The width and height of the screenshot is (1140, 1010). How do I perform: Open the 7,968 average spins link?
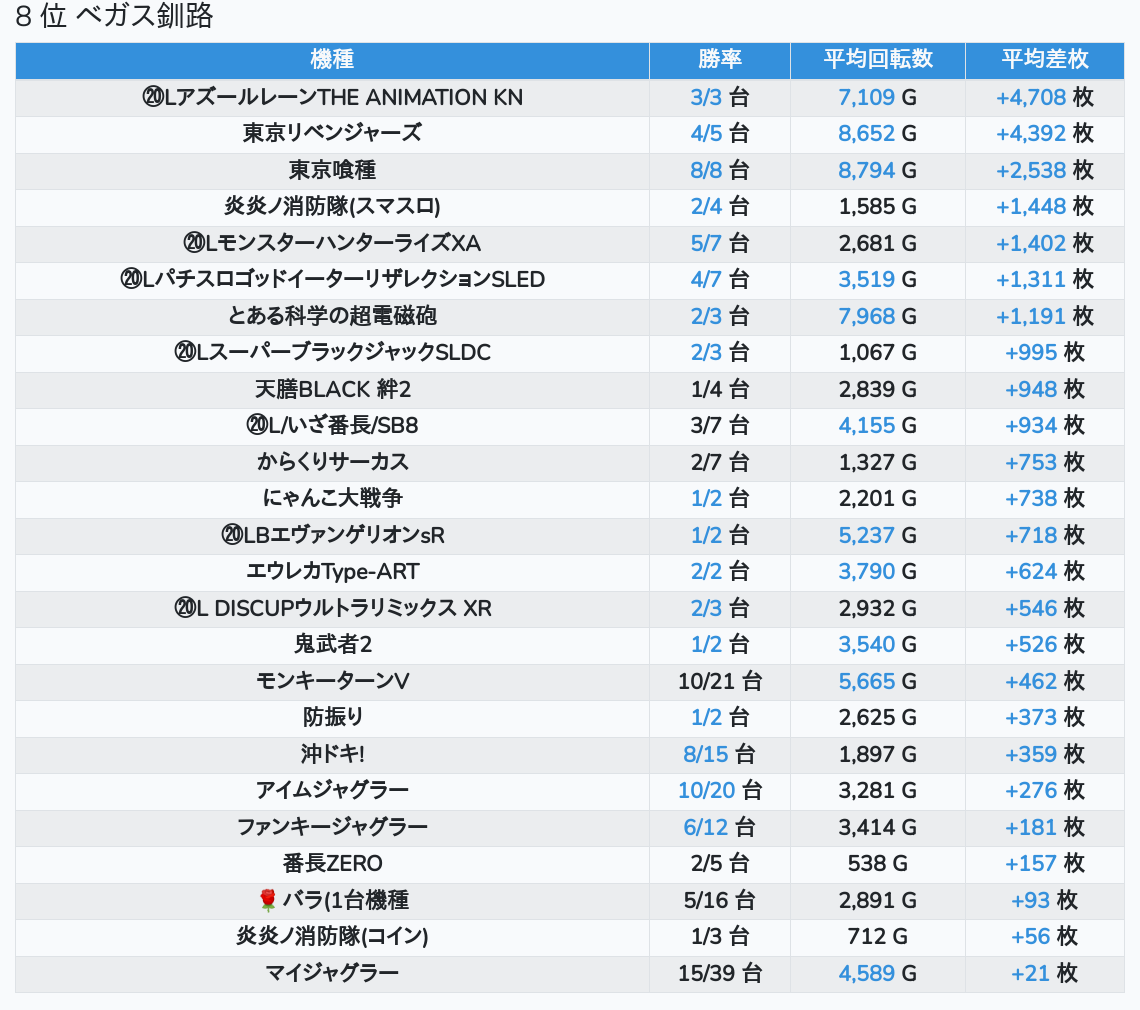pyautogui.click(x=866, y=316)
